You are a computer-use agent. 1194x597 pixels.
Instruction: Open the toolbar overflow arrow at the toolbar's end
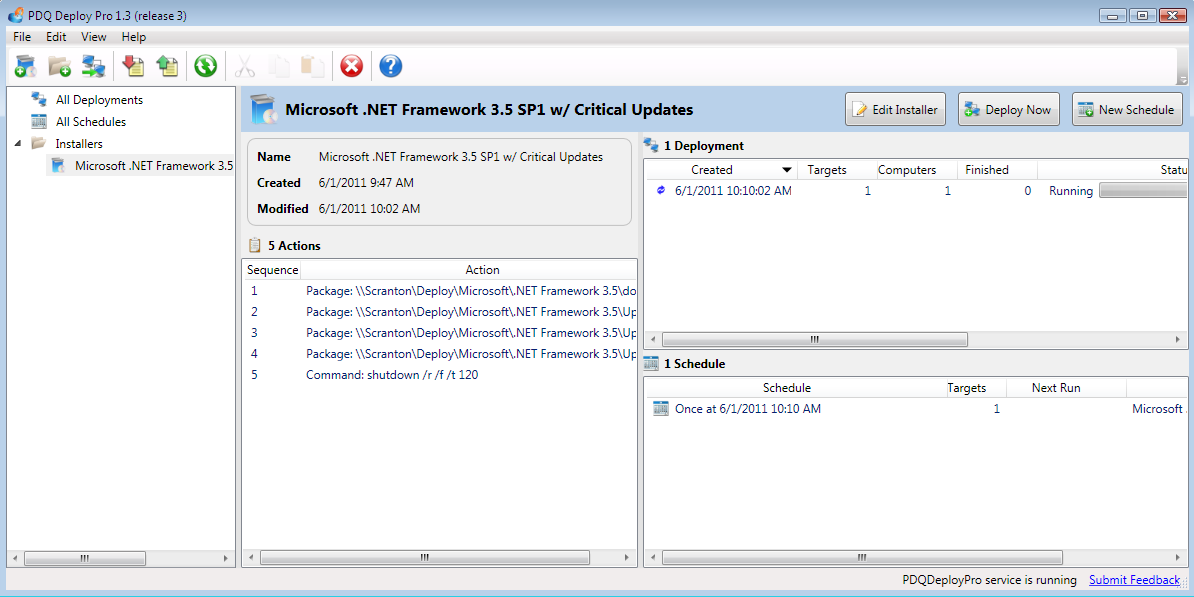1183,79
